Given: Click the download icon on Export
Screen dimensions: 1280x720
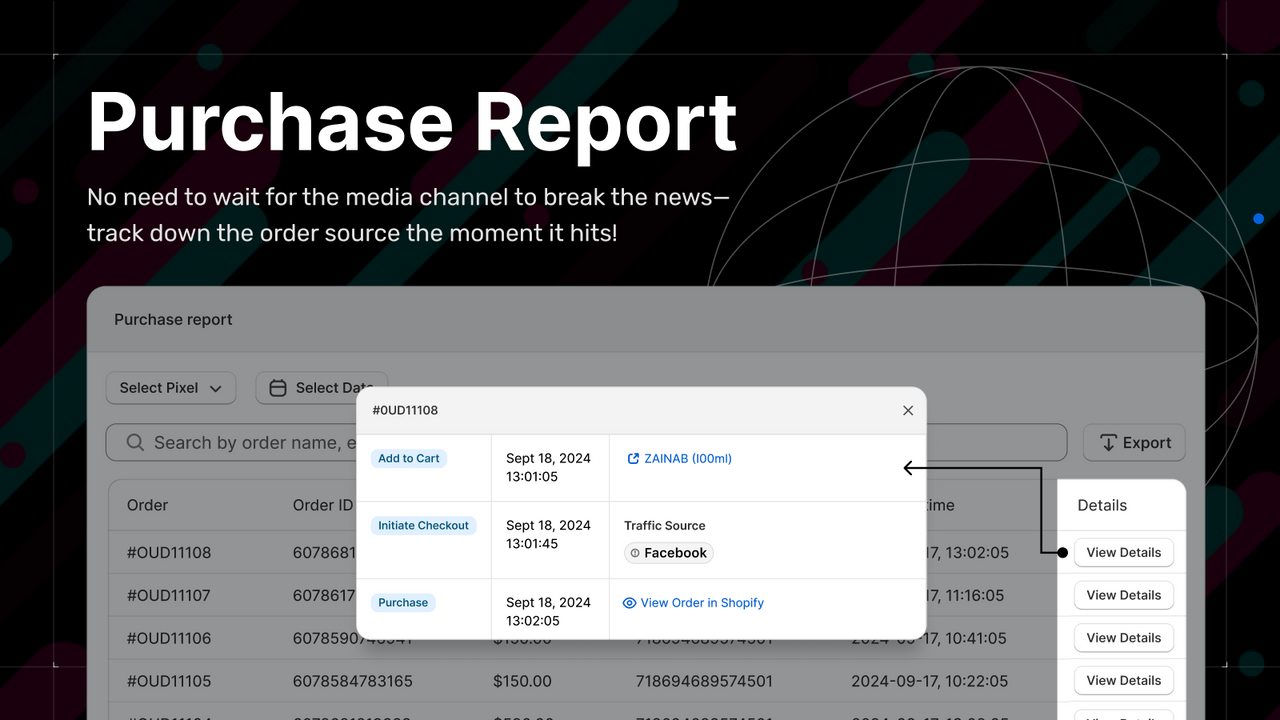Looking at the screenshot, I should tap(1108, 443).
